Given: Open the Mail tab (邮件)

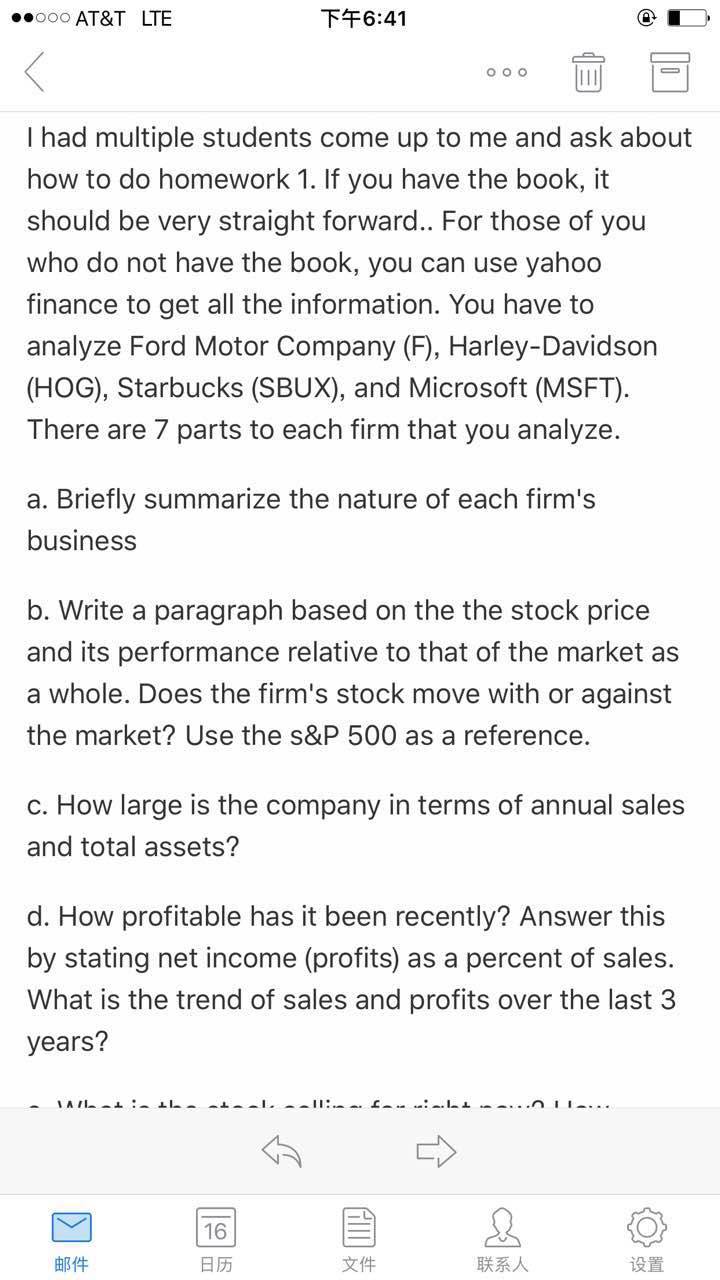Looking at the screenshot, I should point(71,1240).
